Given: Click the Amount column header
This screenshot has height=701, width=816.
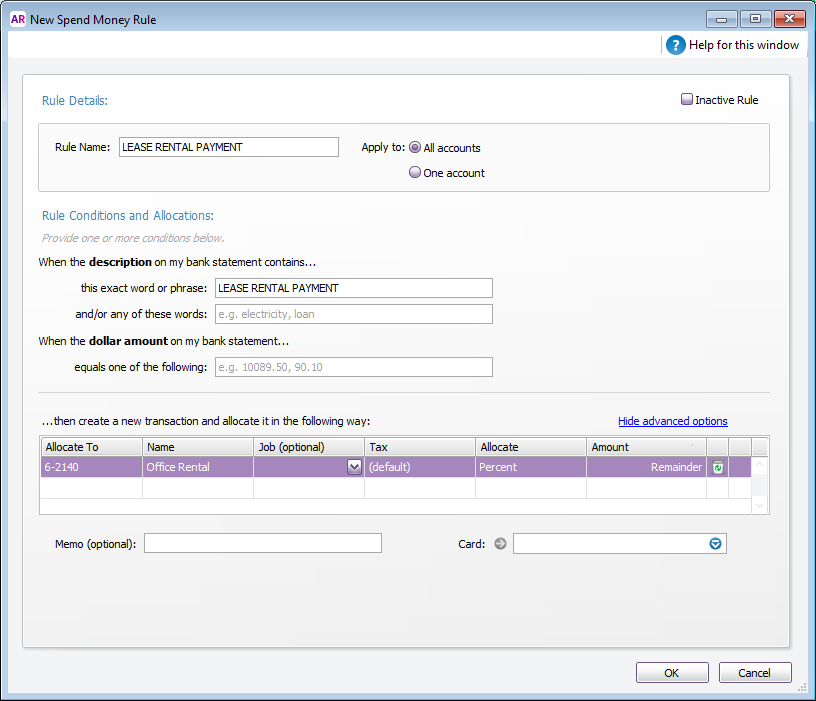Looking at the screenshot, I should coord(645,447).
